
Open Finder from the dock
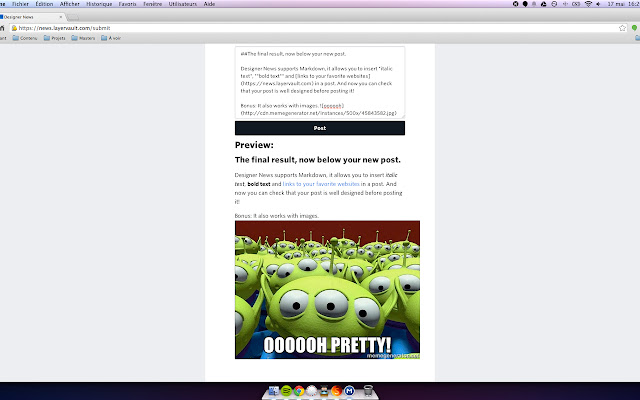(274, 391)
